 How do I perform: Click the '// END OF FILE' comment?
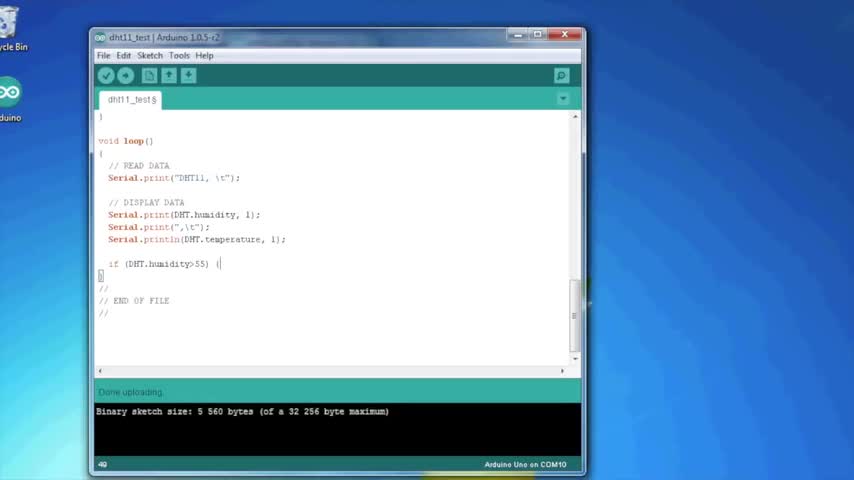pyautogui.click(x=134, y=301)
